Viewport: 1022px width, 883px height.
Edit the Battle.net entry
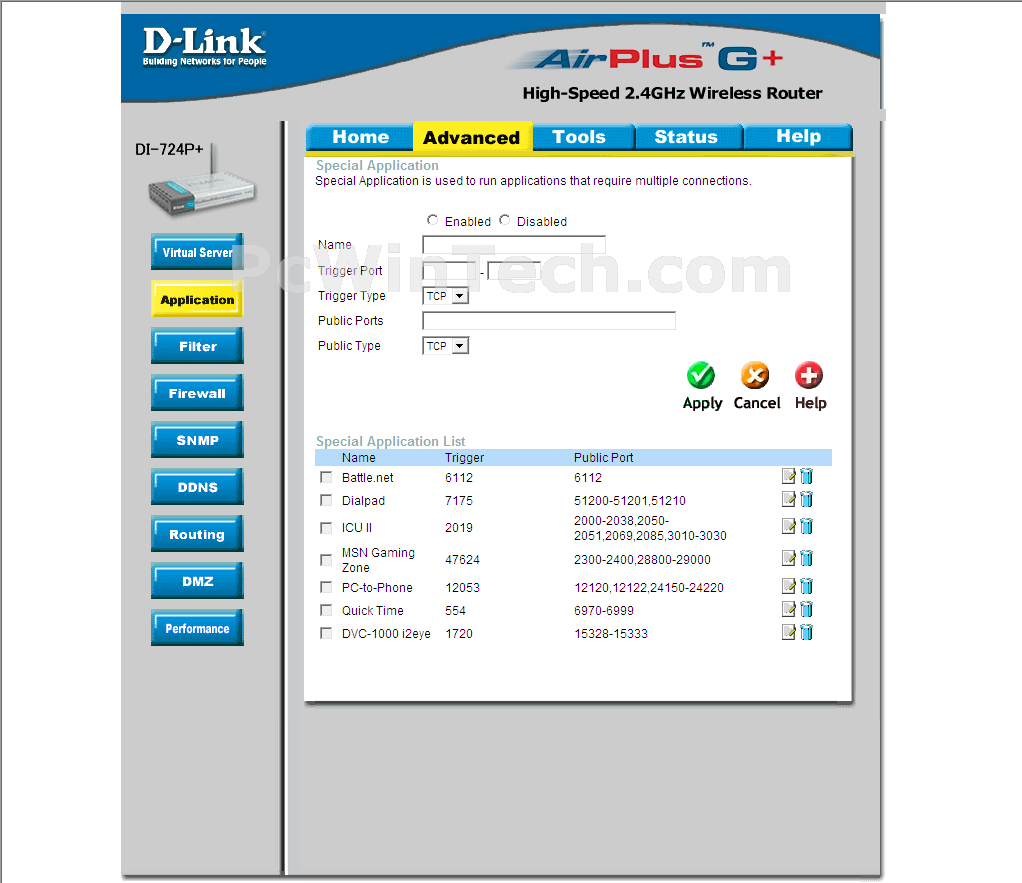[789, 476]
